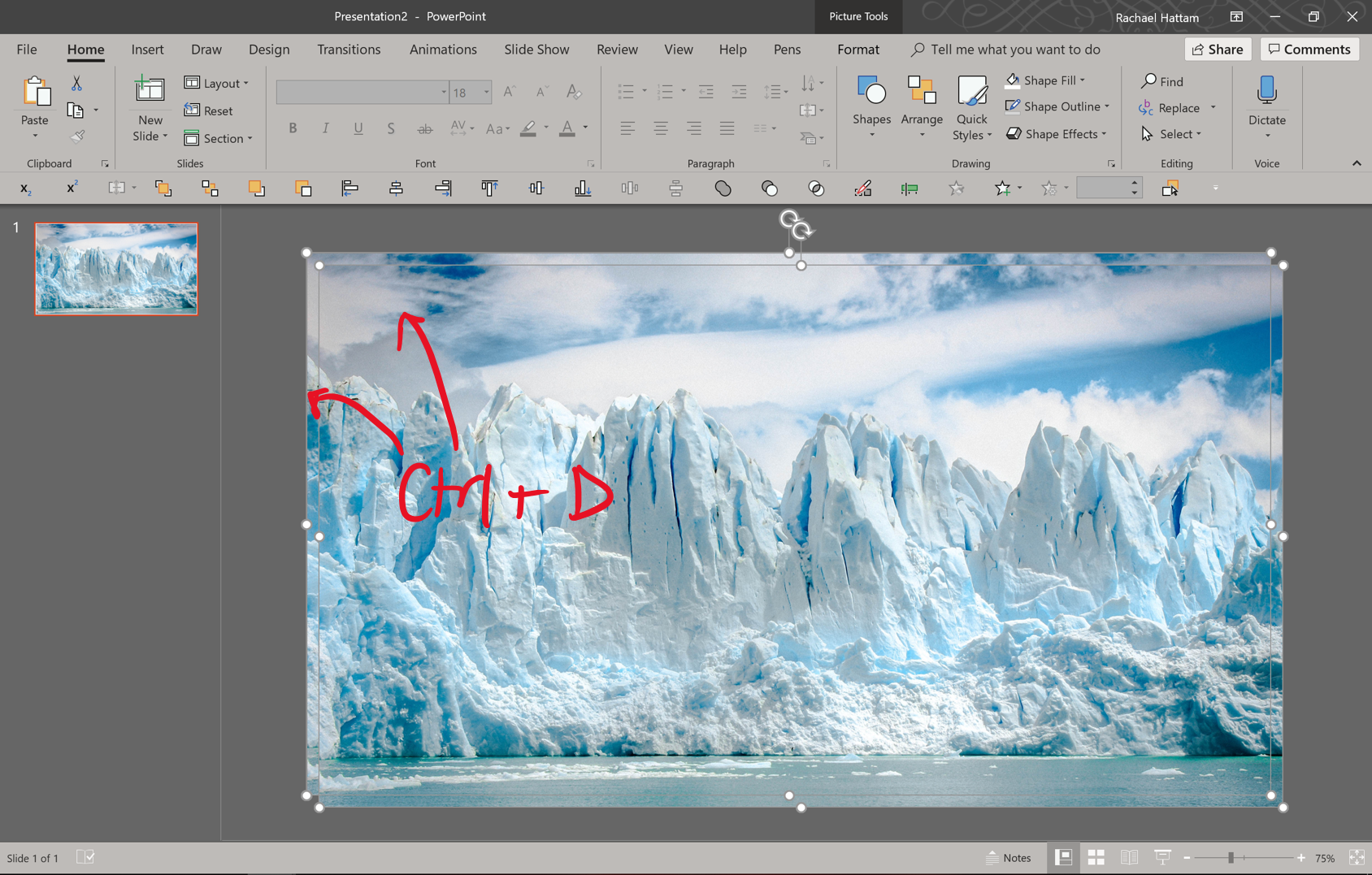The image size is (1372, 875).
Task: Toggle underline formatting
Action: click(x=358, y=128)
